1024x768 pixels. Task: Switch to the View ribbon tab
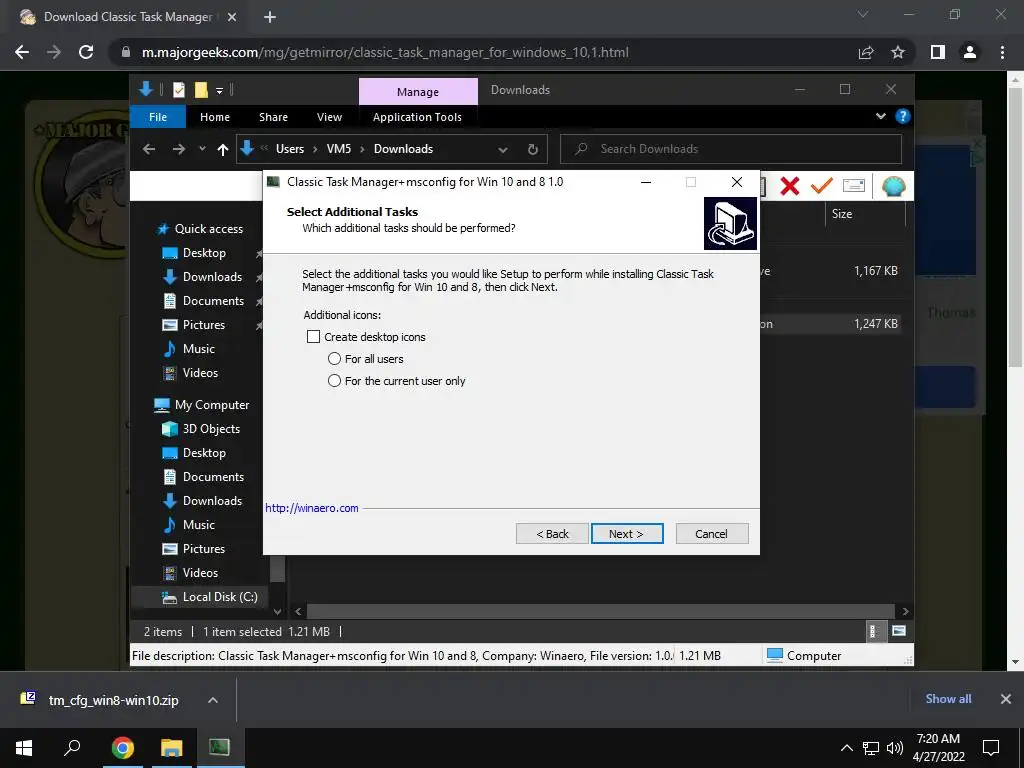(x=329, y=117)
